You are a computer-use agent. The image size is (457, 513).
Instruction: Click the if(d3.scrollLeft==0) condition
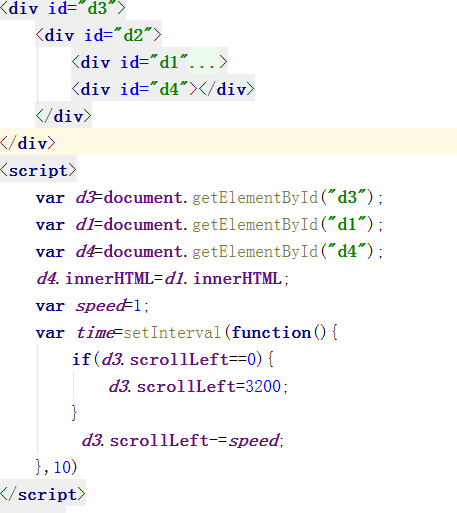pyautogui.click(x=168, y=360)
